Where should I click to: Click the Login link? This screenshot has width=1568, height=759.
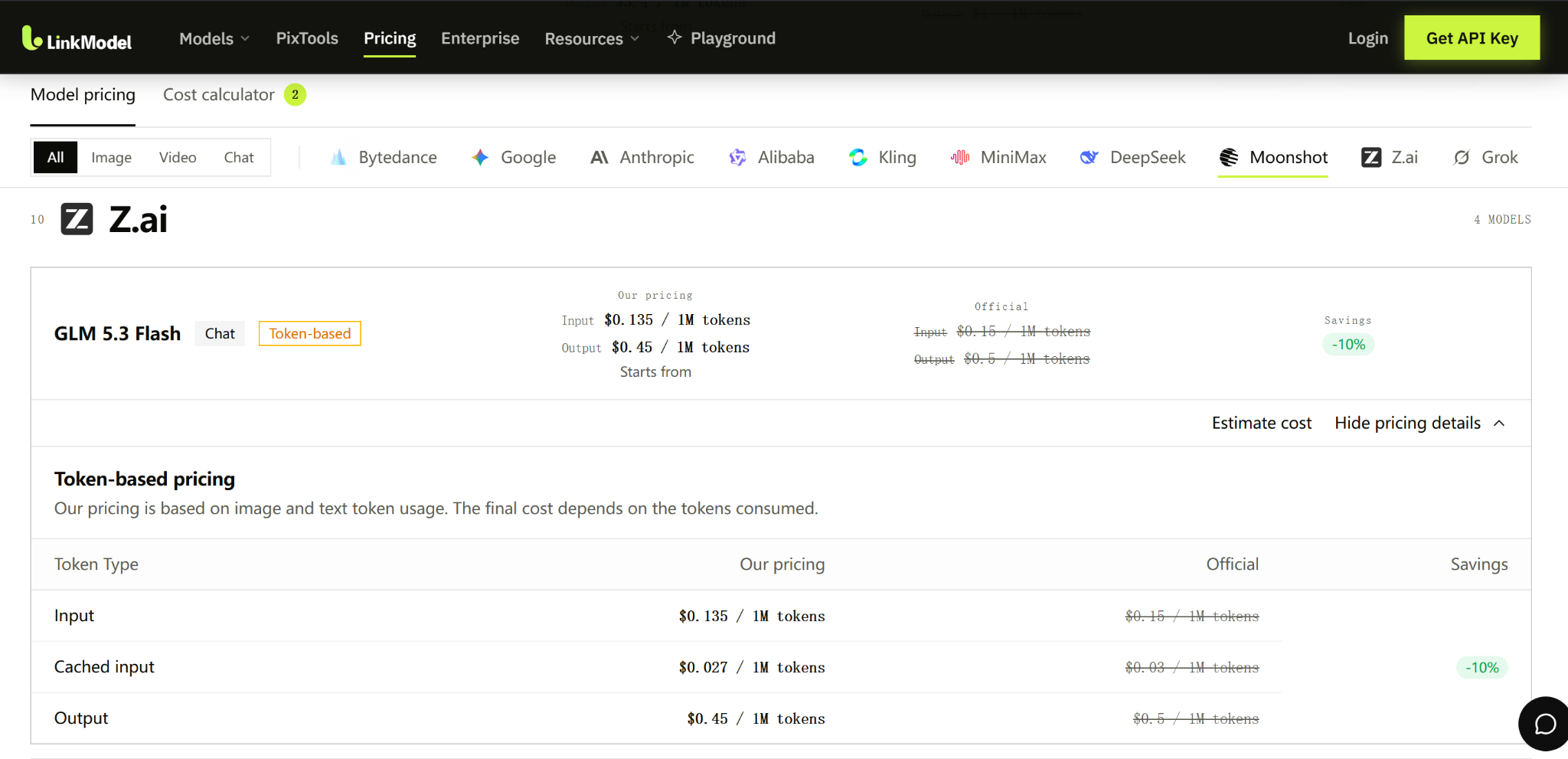tap(1367, 38)
